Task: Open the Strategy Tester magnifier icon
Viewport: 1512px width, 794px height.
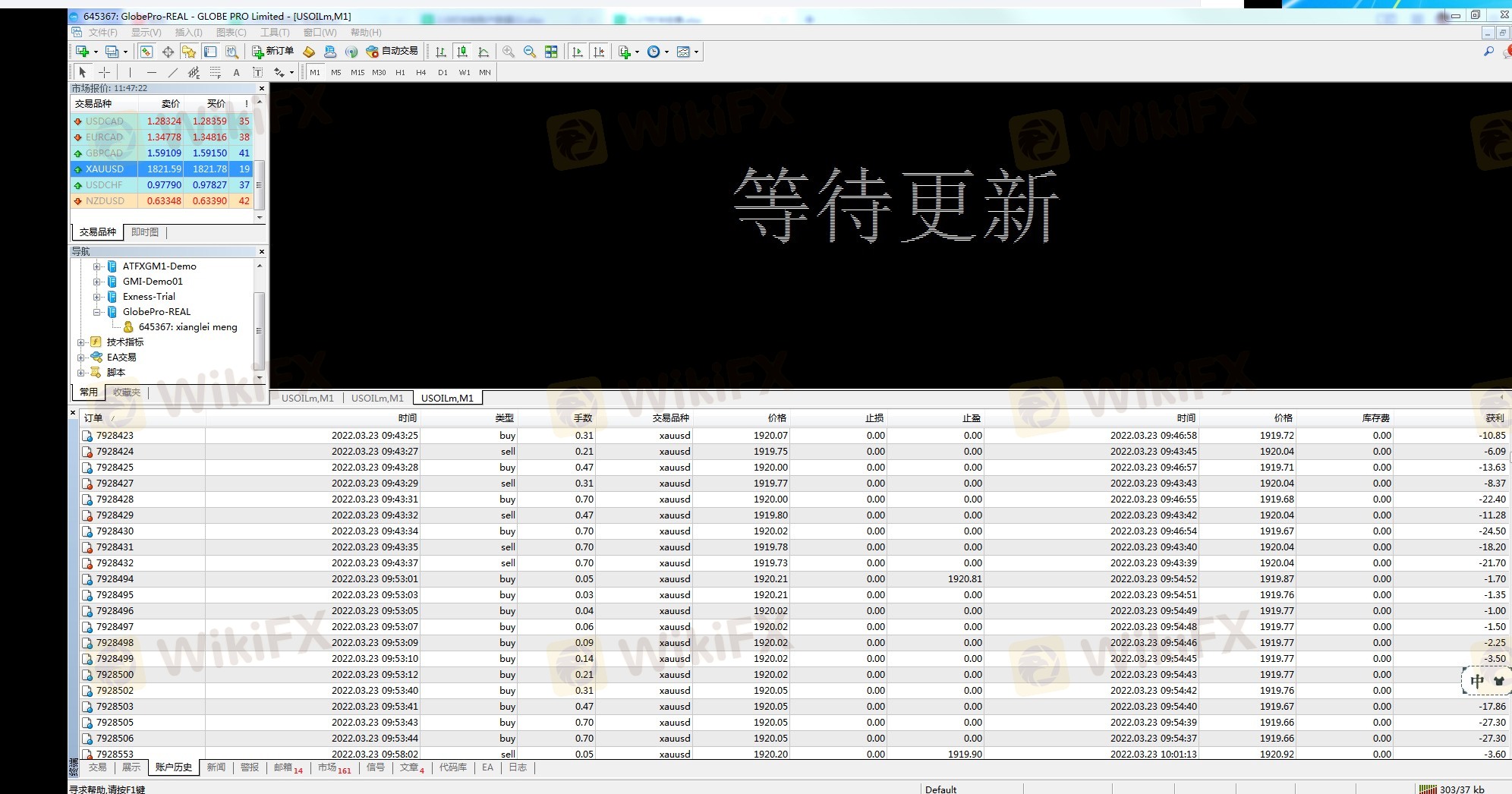Action: tap(232, 52)
